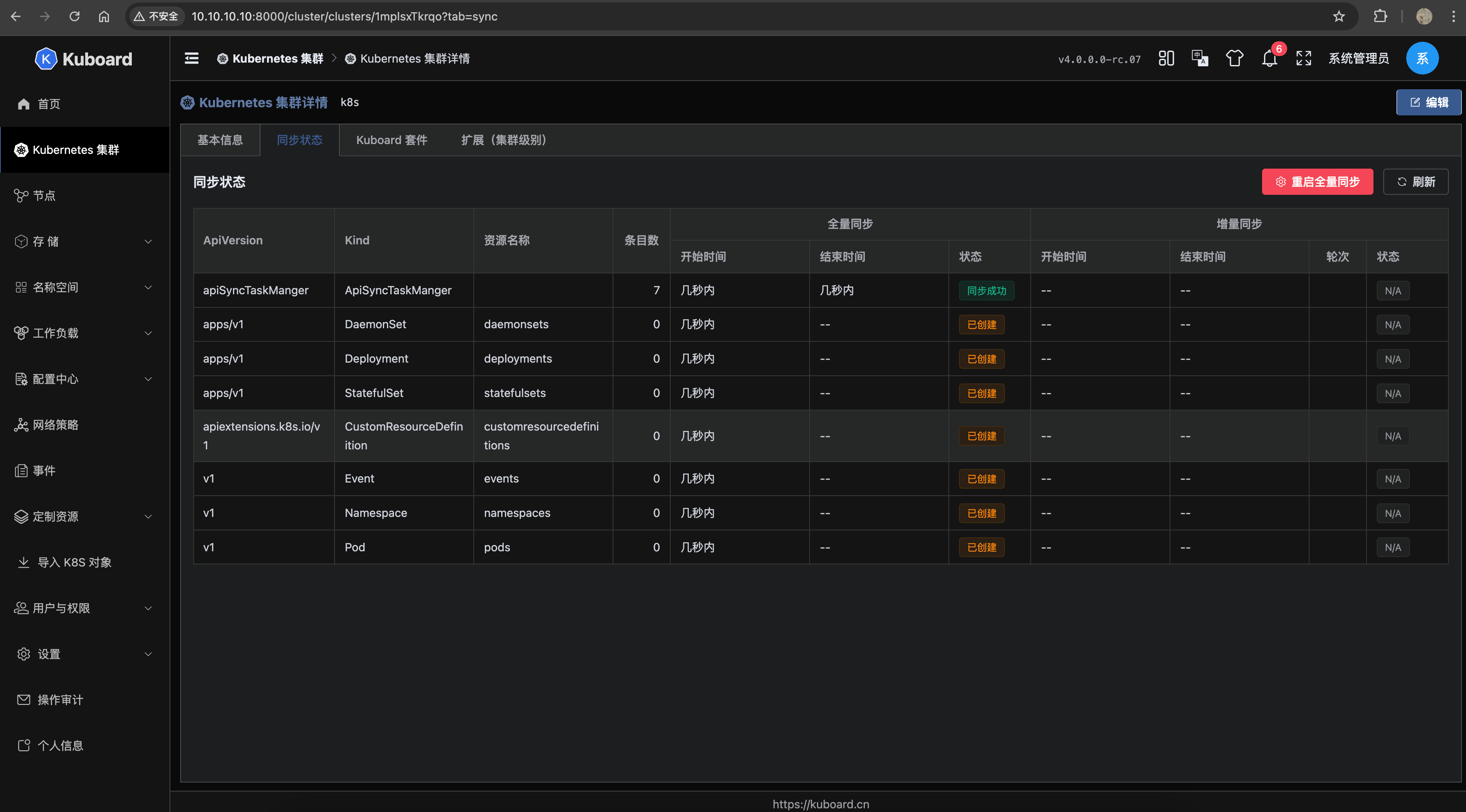Image resolution: width=1466 pixels, height=812 pixels.
Task: Switch to the 同步状态 tab
Action: (299, 140)
